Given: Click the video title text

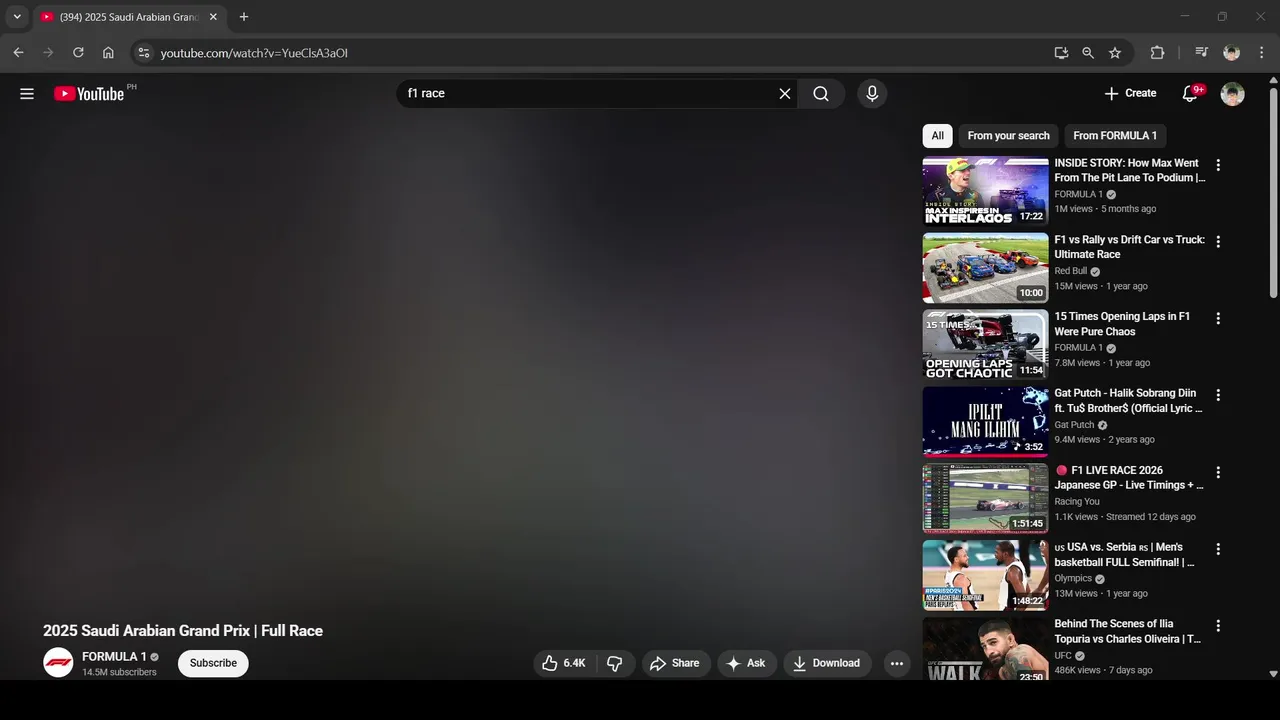Looking at the screenshot, I should coord(183,631).
